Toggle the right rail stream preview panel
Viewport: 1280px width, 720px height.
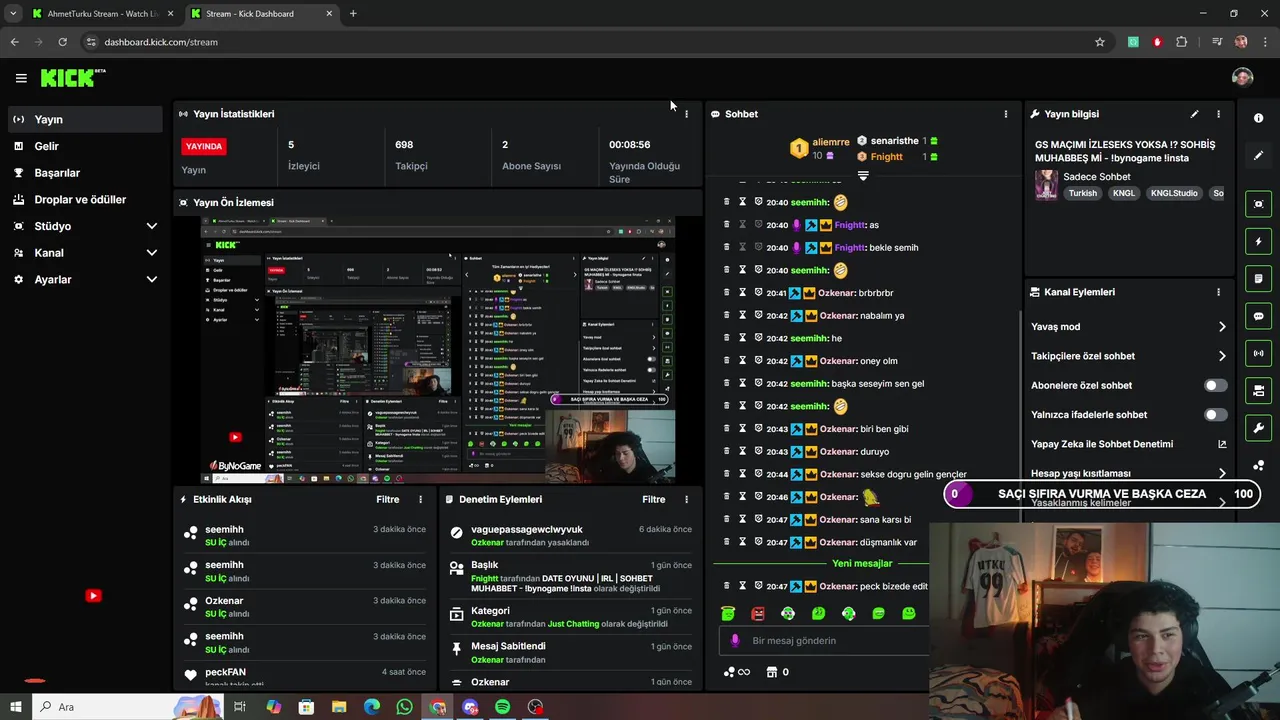pyautogui.click(x=1258, y=204)
